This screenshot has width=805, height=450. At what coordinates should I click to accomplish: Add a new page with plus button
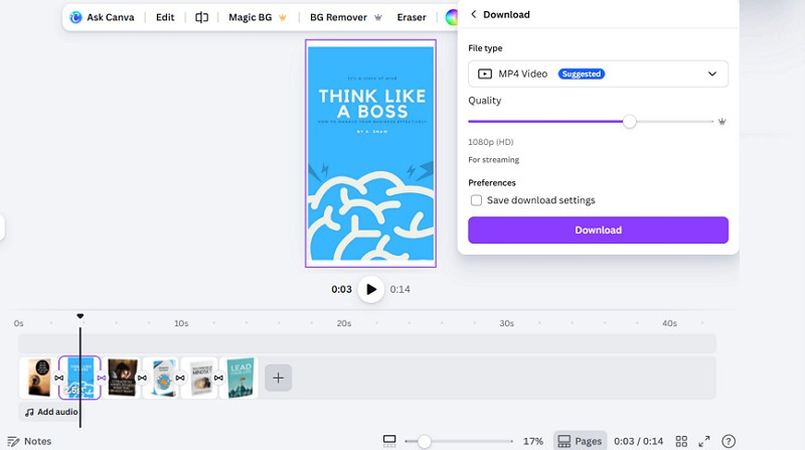278,378
